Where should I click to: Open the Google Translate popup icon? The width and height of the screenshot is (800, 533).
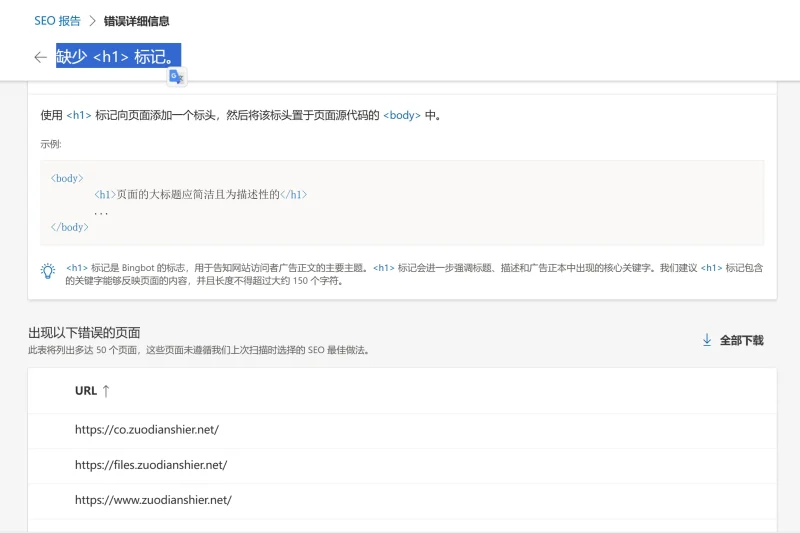click(x=177, y=77)
